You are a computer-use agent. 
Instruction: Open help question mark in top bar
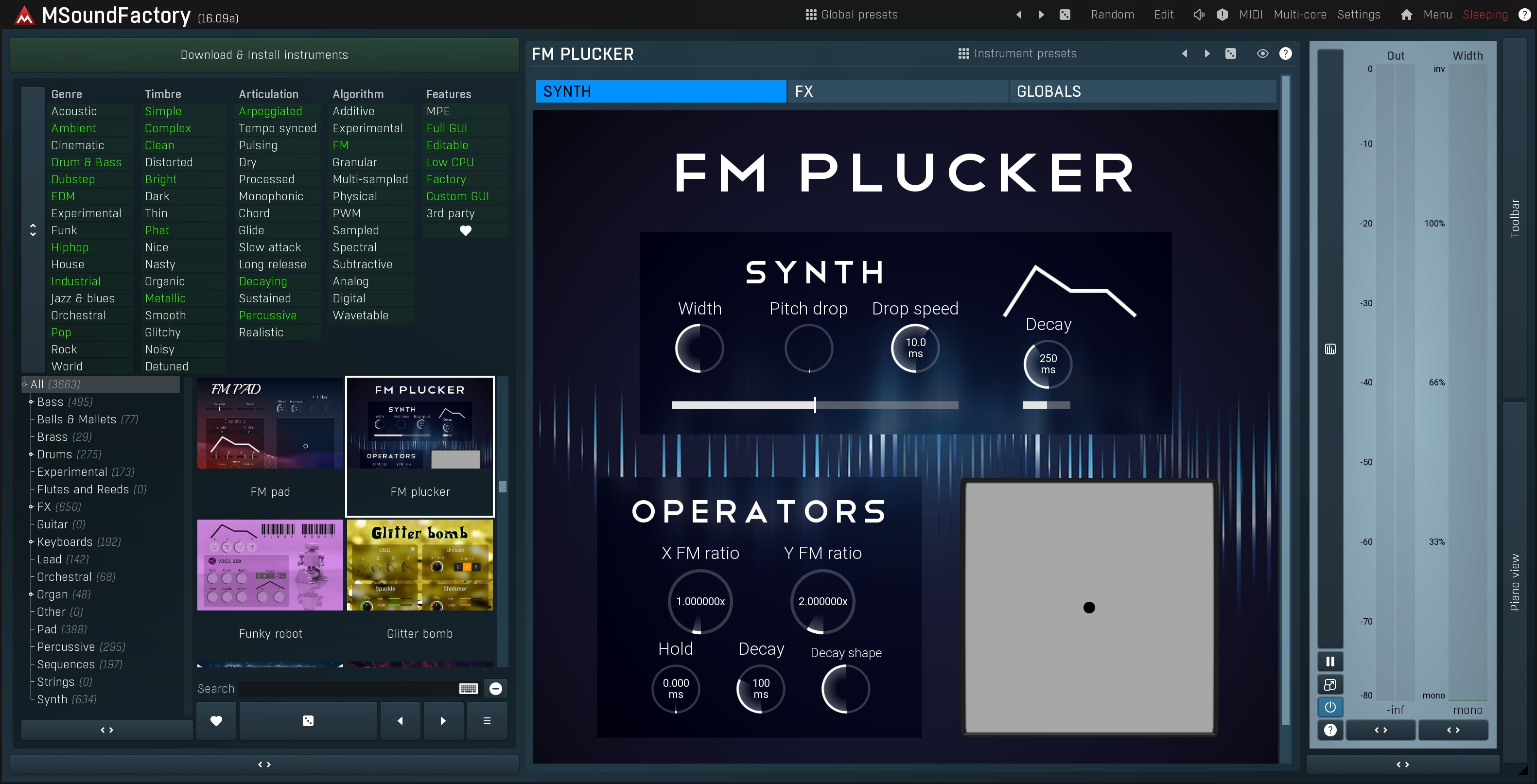coord(1524,15)
